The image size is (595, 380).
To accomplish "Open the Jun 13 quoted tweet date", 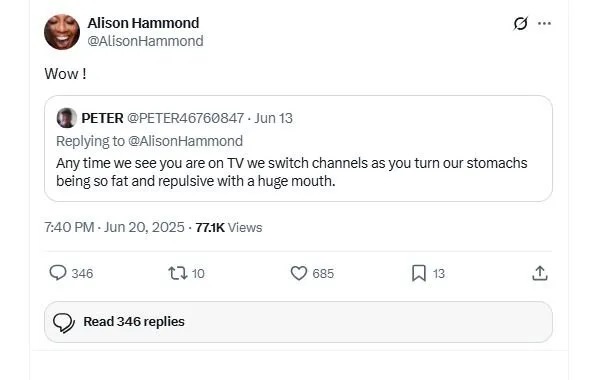I will [273, 118].
